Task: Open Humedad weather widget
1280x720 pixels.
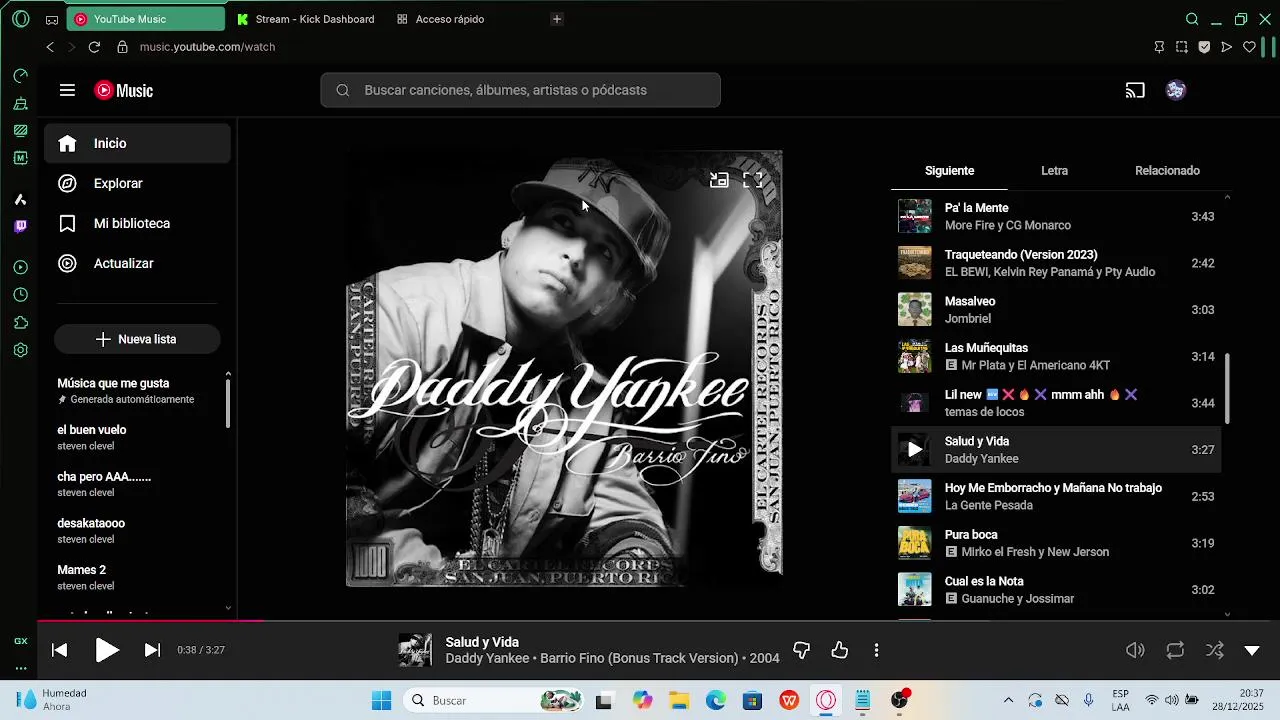Action: pyautogui.click(x=51, y=700)
